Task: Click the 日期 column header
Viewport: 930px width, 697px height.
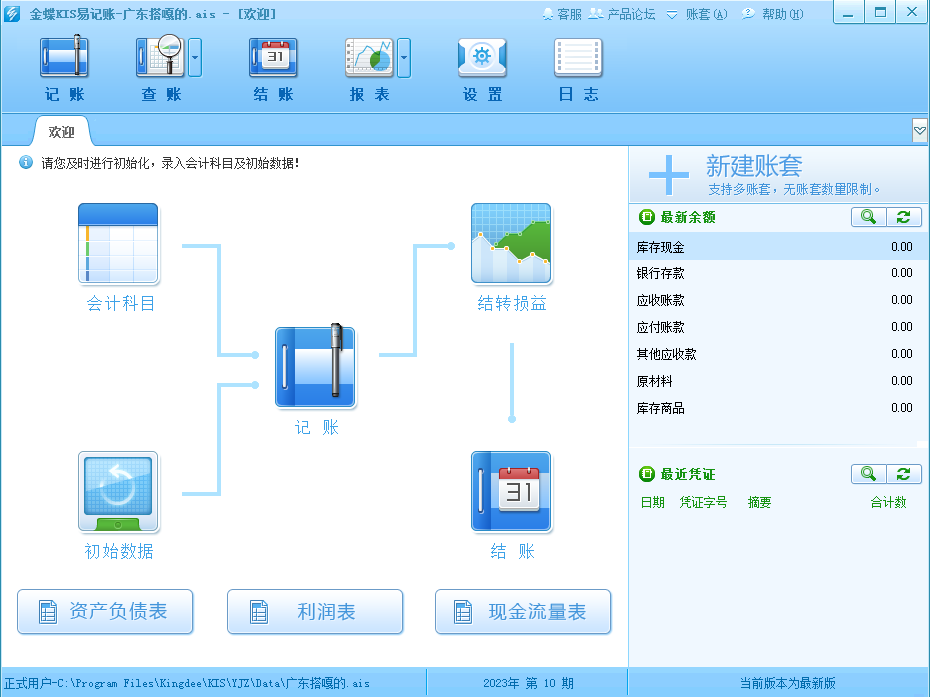Action: point(652,502)
